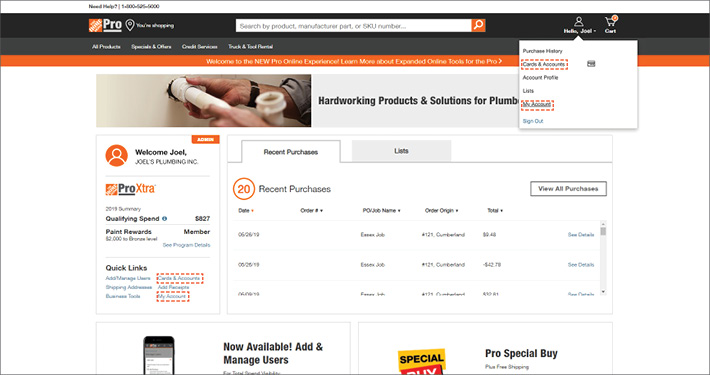The image size is (710, 375).
Task: Click the 20 recent purchases count circle
Action: [x=244, y=189]
